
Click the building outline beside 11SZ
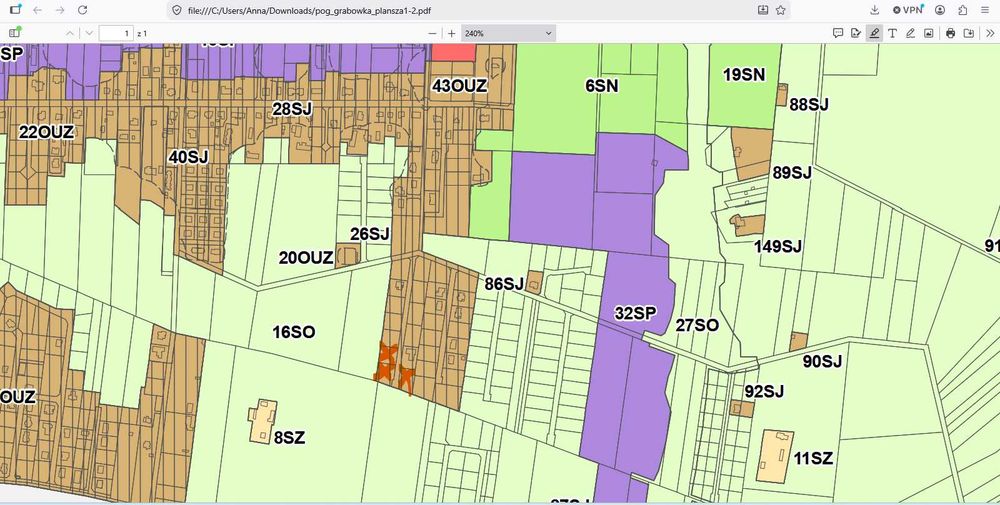pyautogui.click(x=776, y=457)
